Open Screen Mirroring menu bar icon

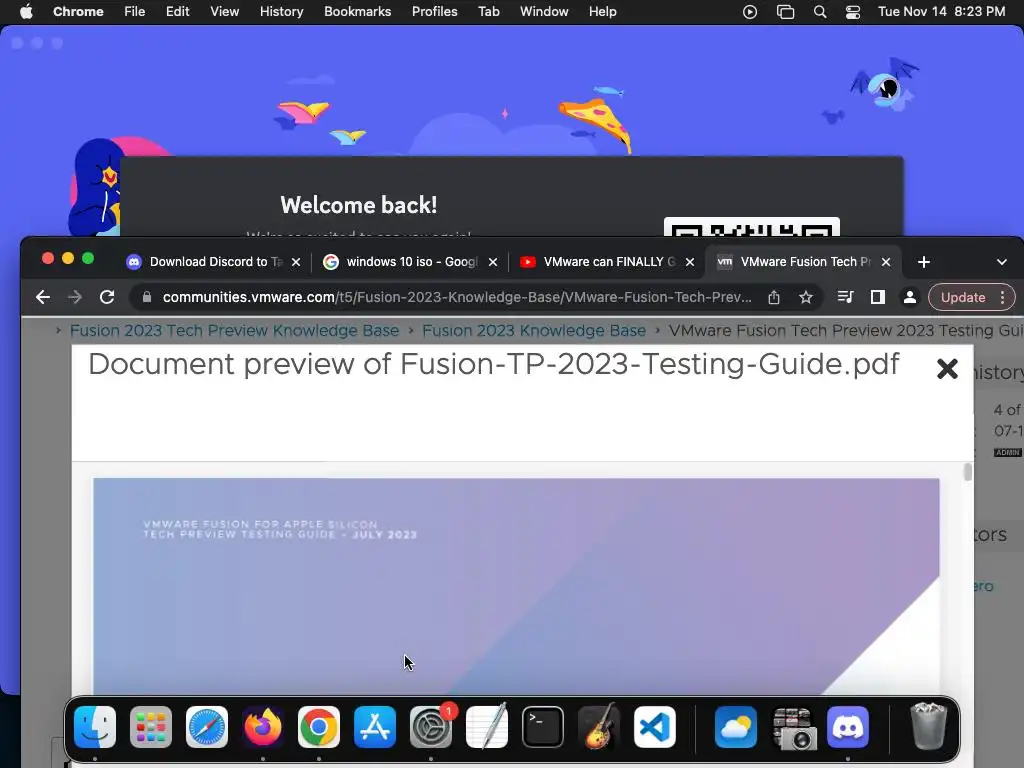(786, 12)
